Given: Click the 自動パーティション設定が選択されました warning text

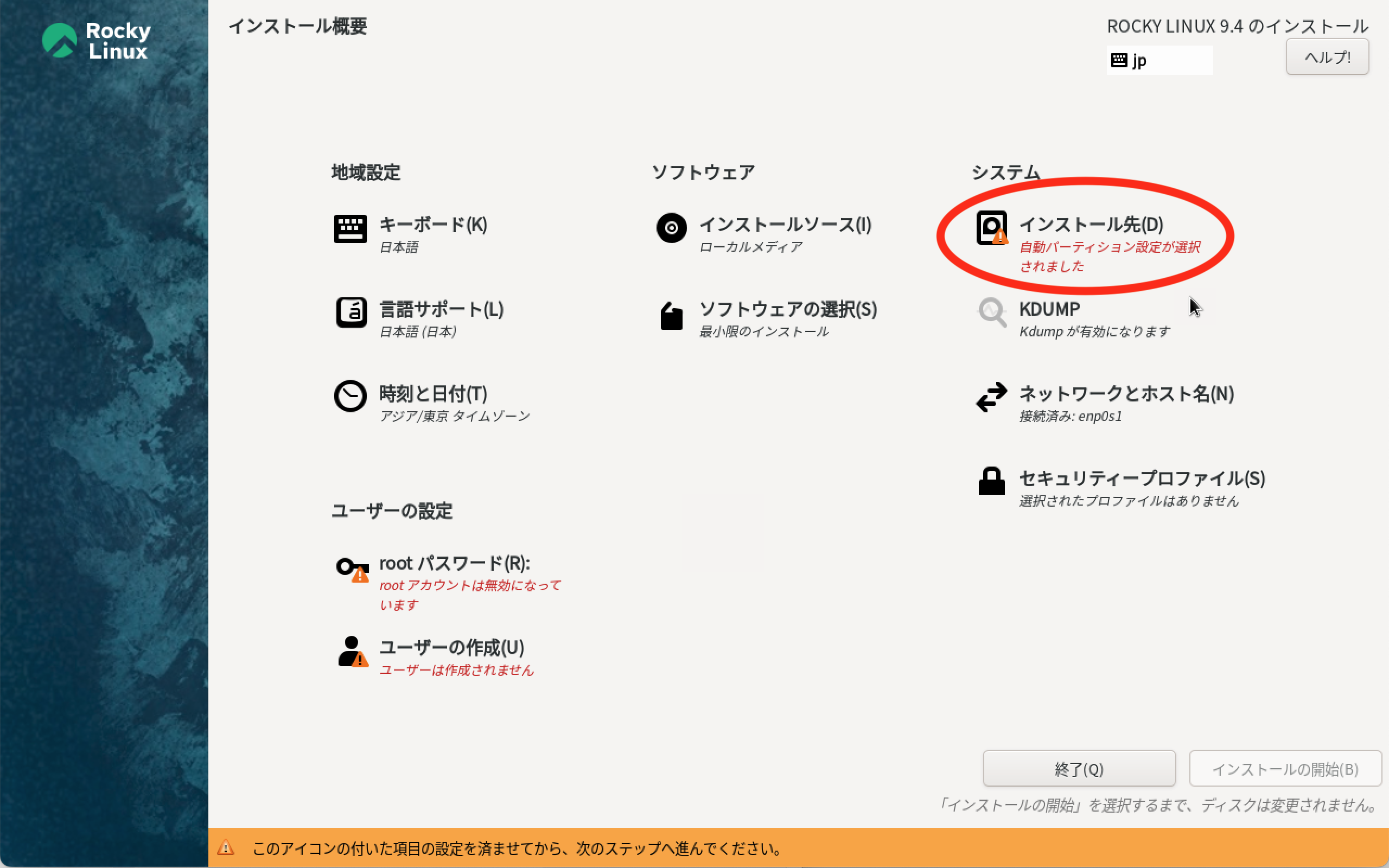Looking at the screenshot, I should click(x=1110, y=256).
